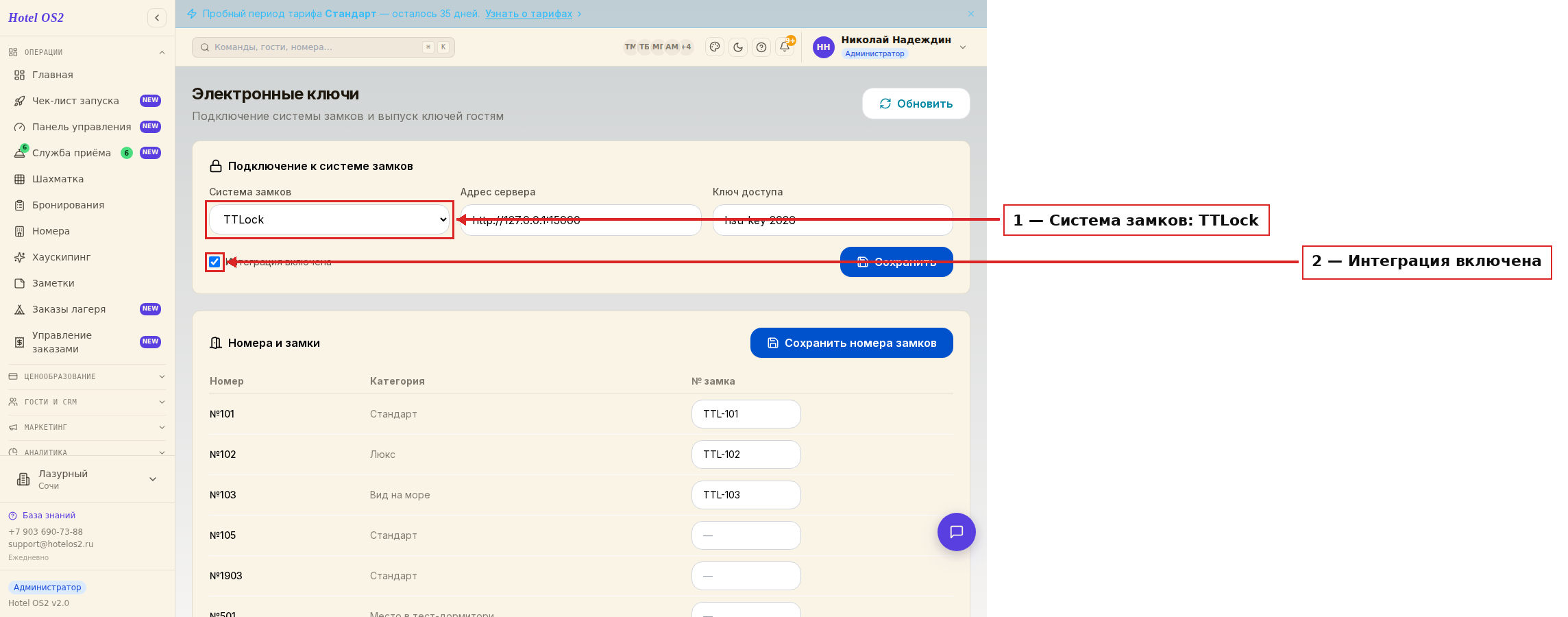1568x617 pixels.
Task: Open Главная in the sidebar
Action: click(87, 75)
